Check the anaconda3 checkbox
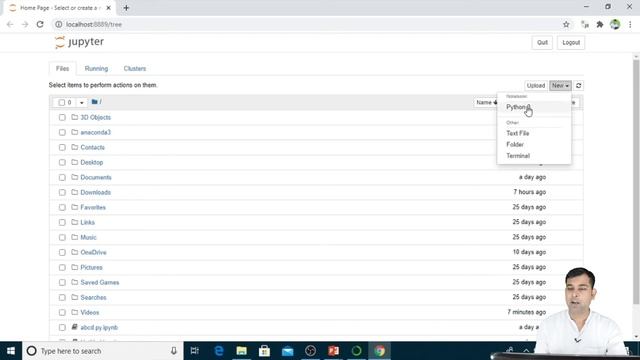The image size is (640, 360). tap(62, 133)
